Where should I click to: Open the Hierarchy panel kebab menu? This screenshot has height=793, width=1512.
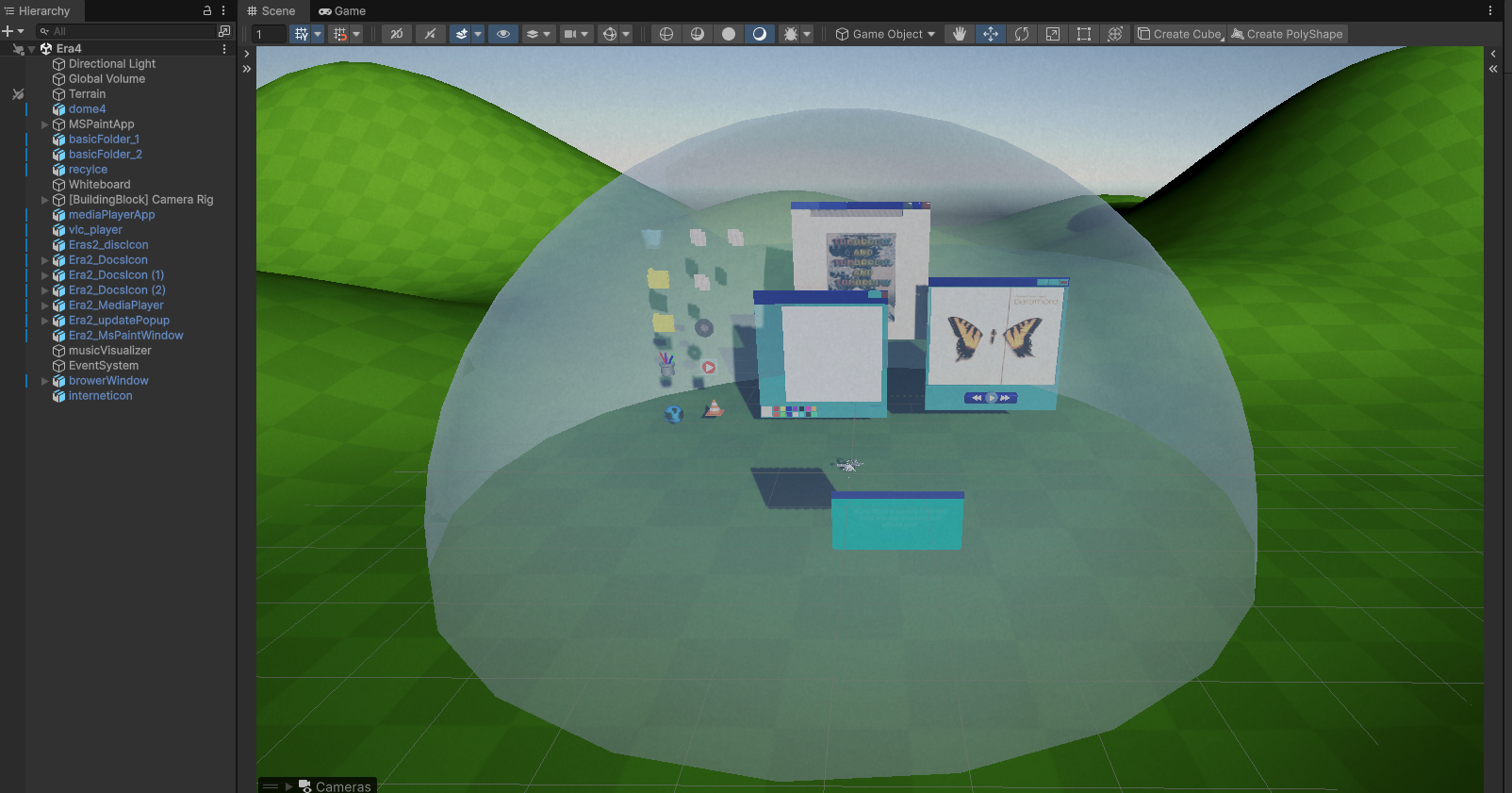223,10
